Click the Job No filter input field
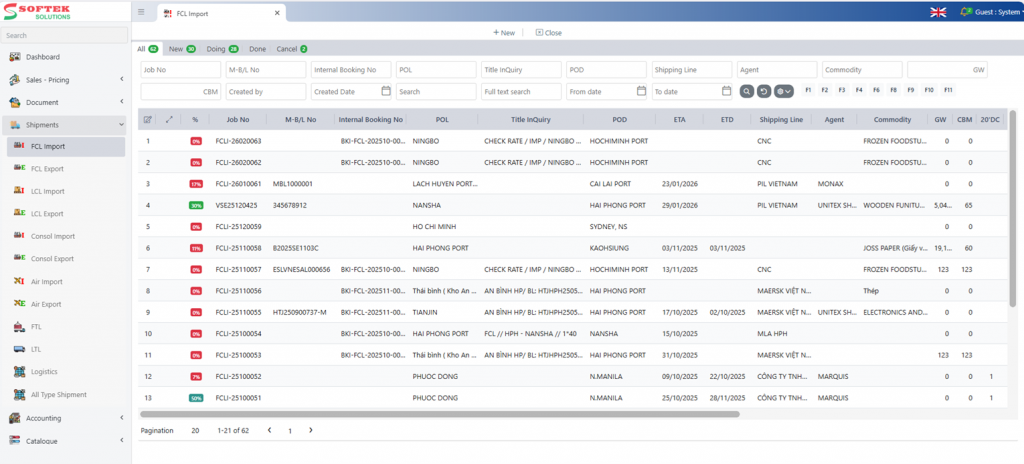This screenshot has width=1024, height=464. [181, 70]
